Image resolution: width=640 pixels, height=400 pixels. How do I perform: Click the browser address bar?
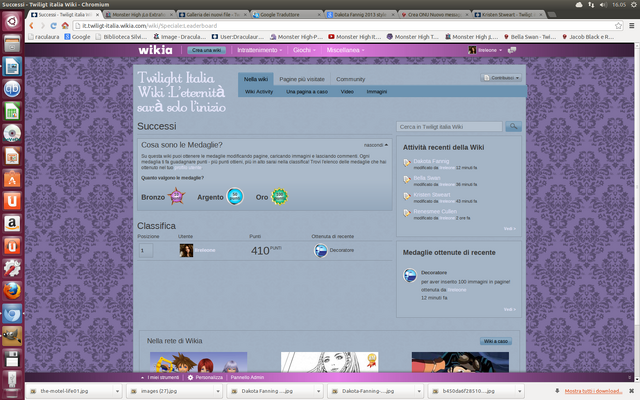343,26
